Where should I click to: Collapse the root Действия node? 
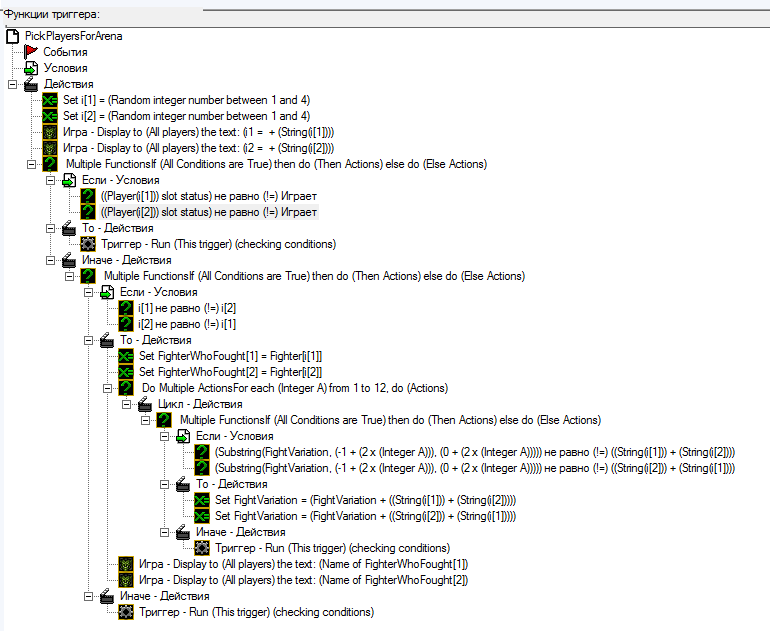(x=12, y=84)
